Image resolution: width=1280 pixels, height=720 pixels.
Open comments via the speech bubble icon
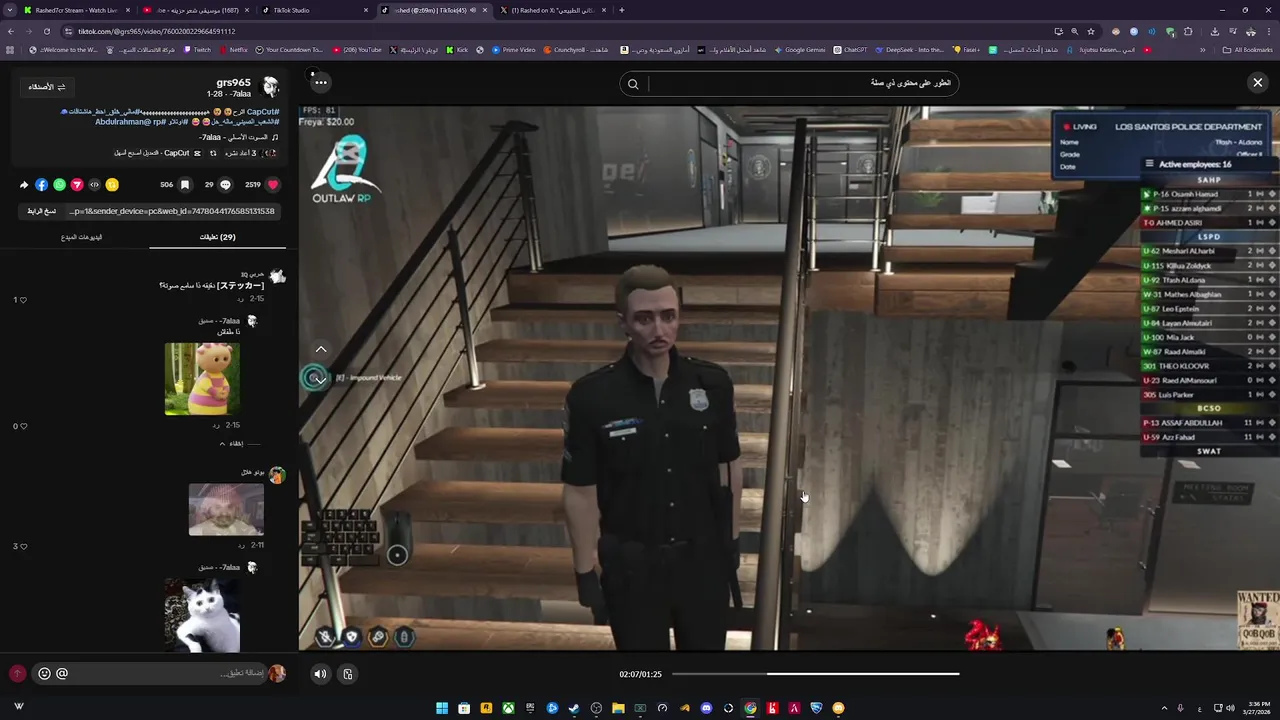point(225,185)
